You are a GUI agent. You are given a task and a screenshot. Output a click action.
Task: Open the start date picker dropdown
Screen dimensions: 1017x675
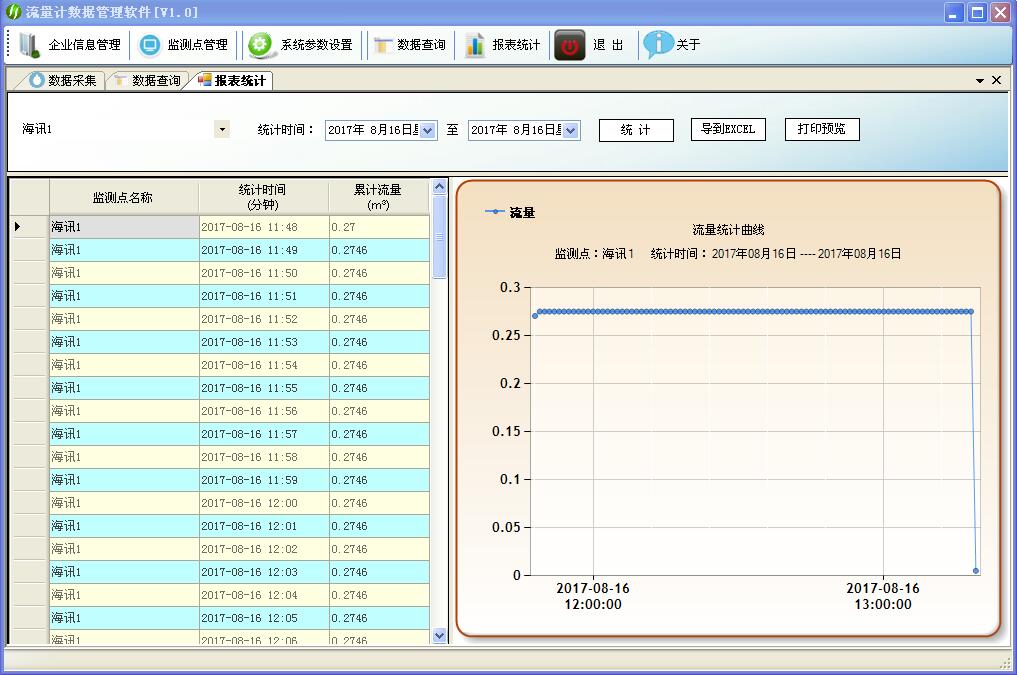428,130
